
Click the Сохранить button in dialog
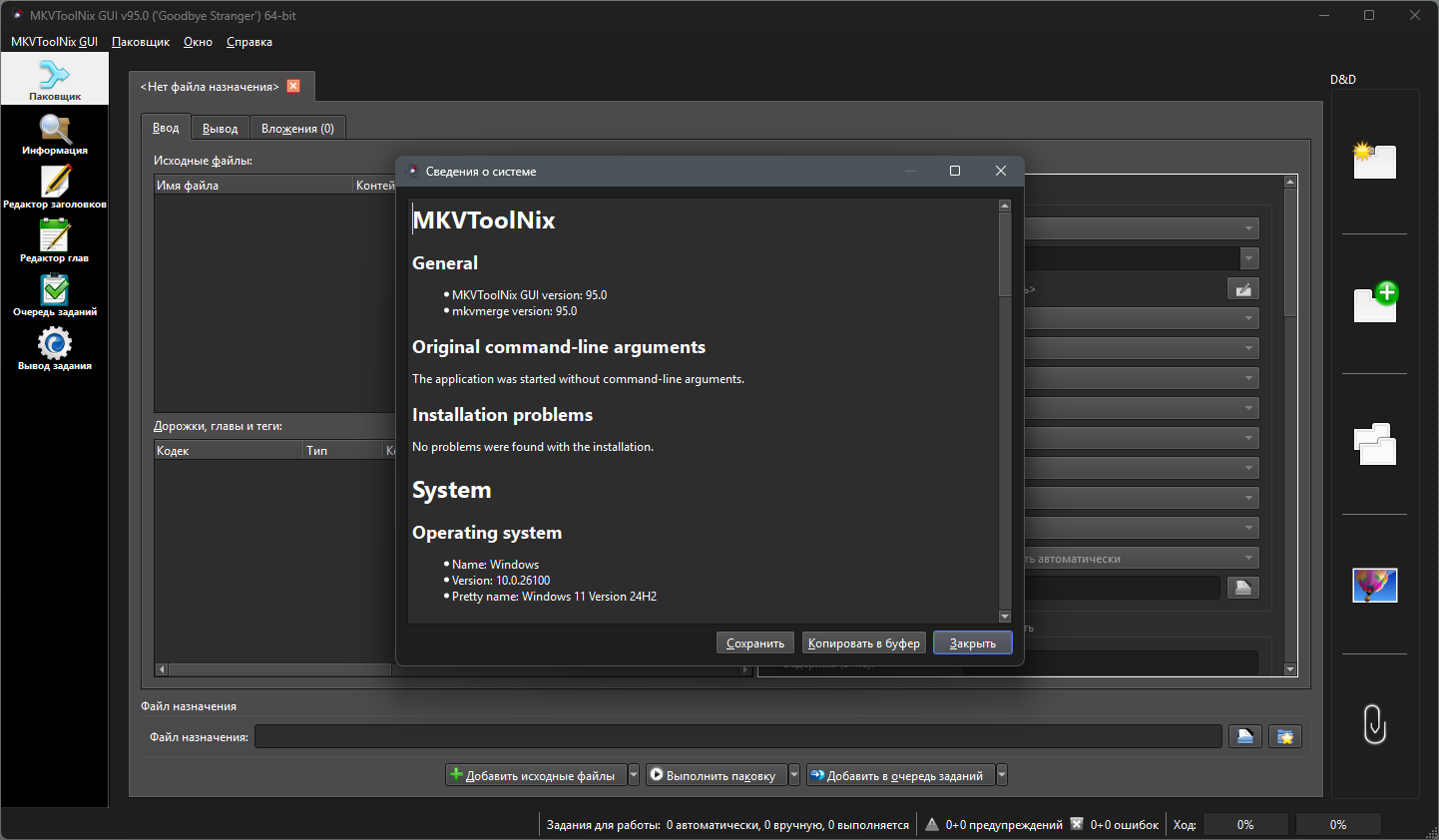tap(755, 643)
